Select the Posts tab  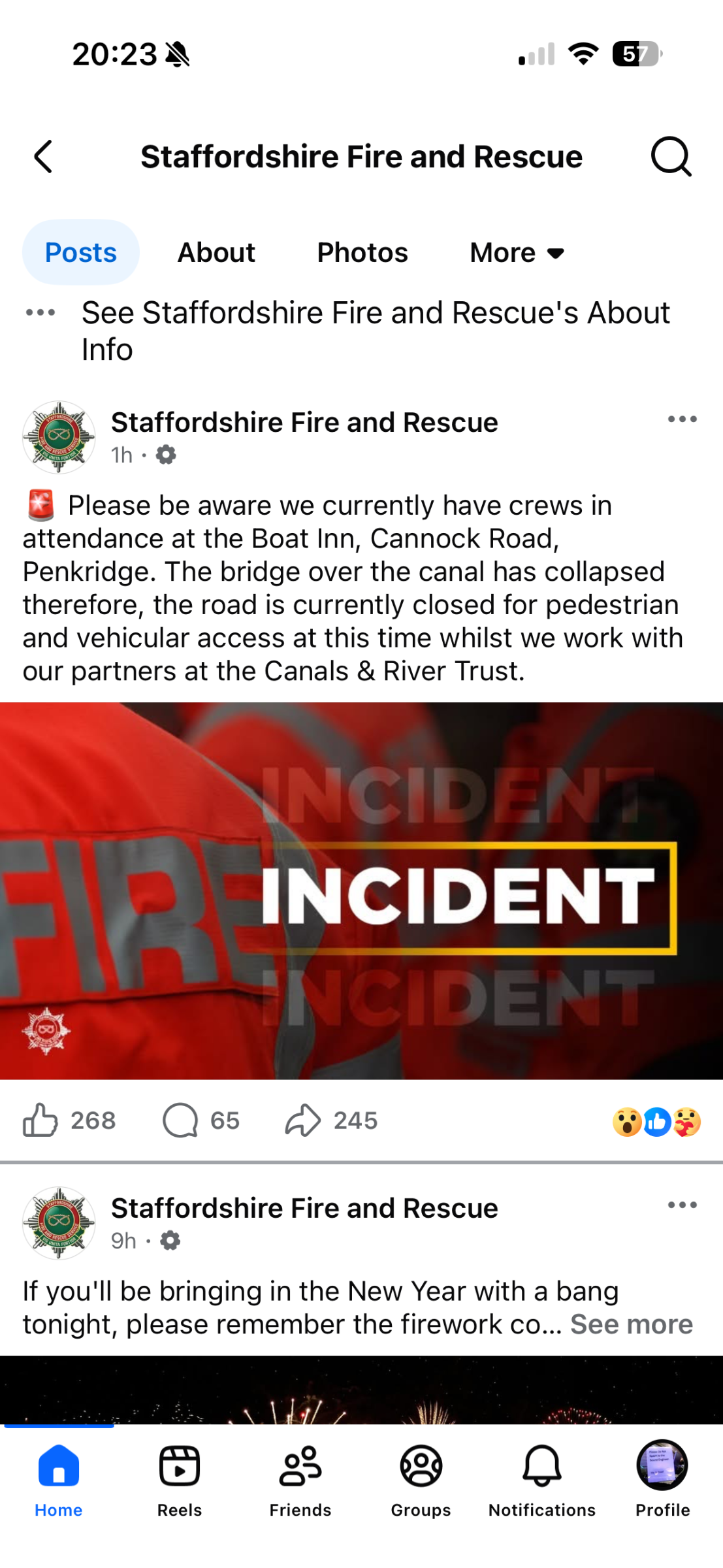[81, 252]
